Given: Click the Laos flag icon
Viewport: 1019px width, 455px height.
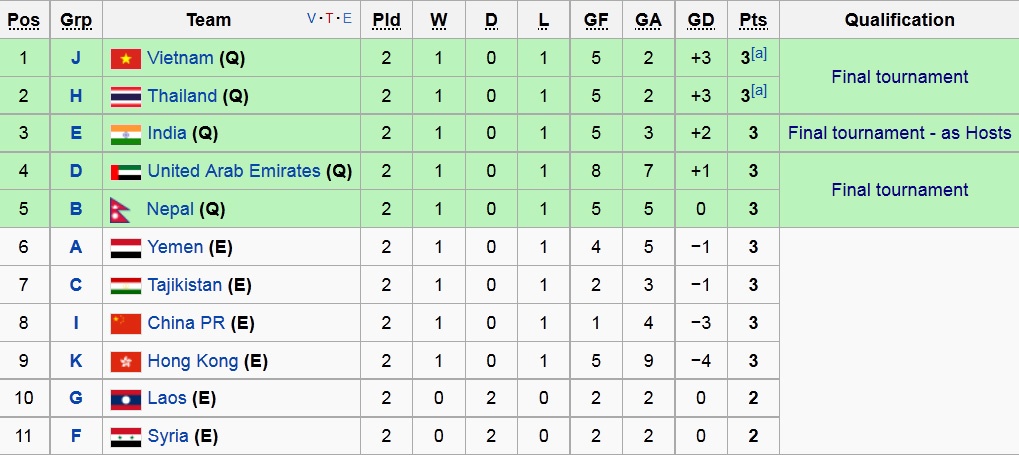Looking at the screenshot, I should pos(125,399).
